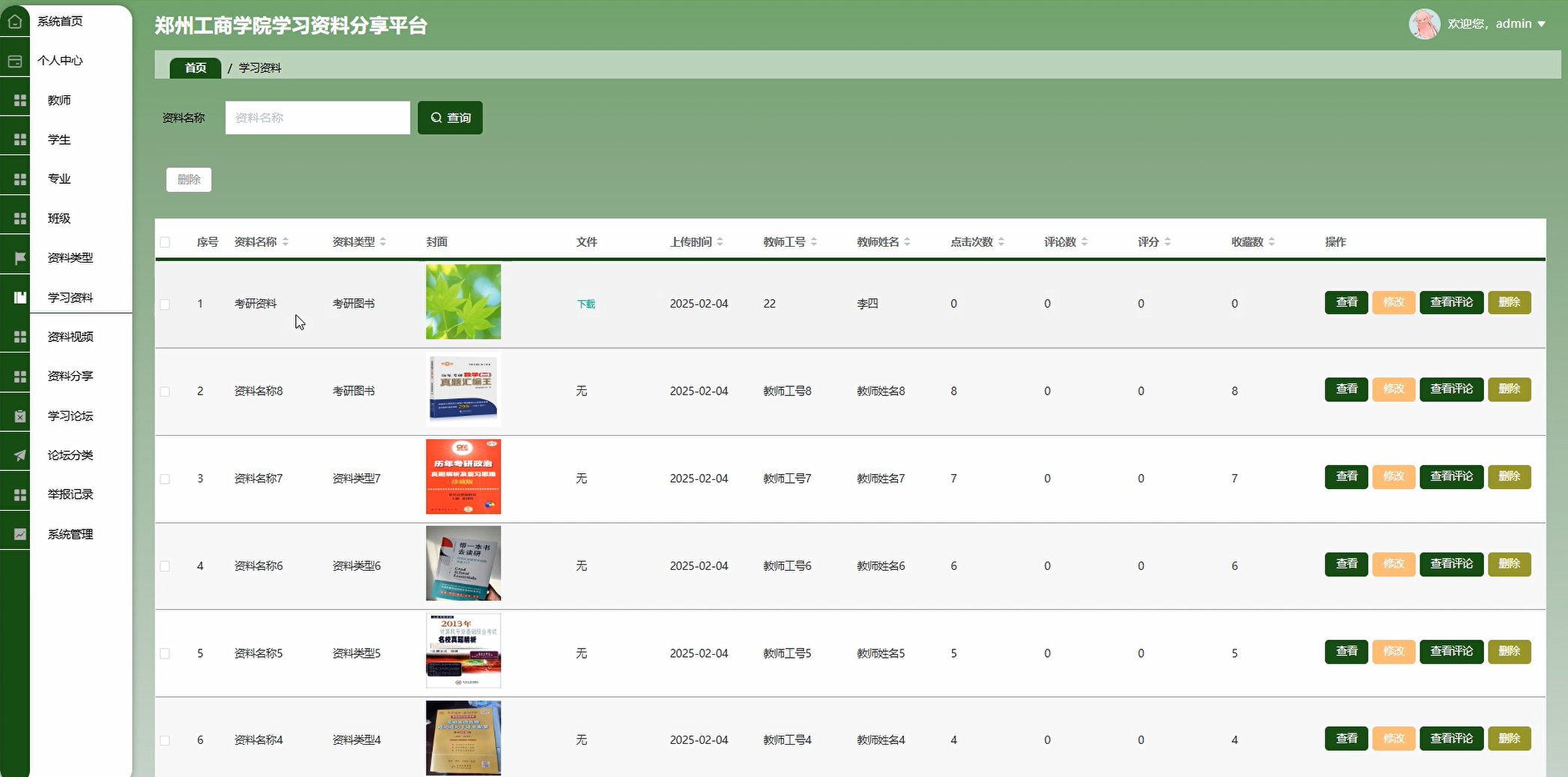The width and height of the screenshot is (1568, 777).
Task: Sort table by 收藏数 column
Action: pyautogui.click(x=1271, y=241)
